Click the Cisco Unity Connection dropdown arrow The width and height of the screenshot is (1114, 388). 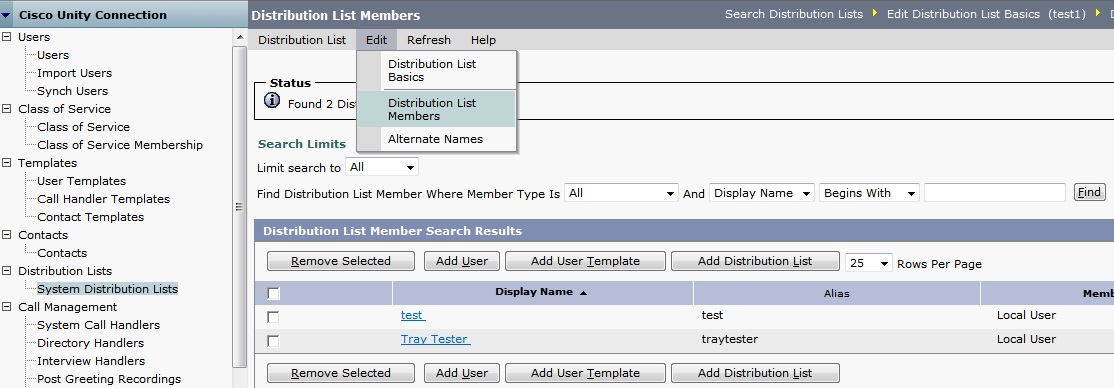click(x=6, y=15)
